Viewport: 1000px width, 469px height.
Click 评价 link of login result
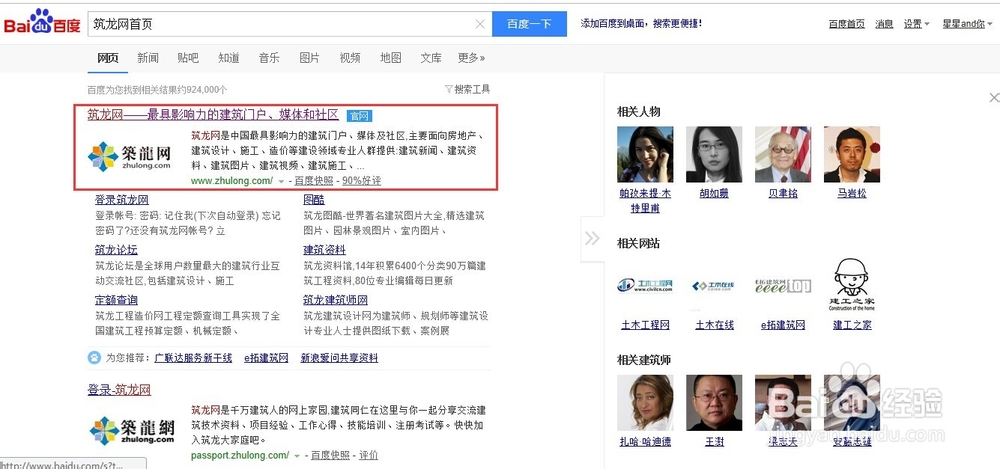point(368,456)
